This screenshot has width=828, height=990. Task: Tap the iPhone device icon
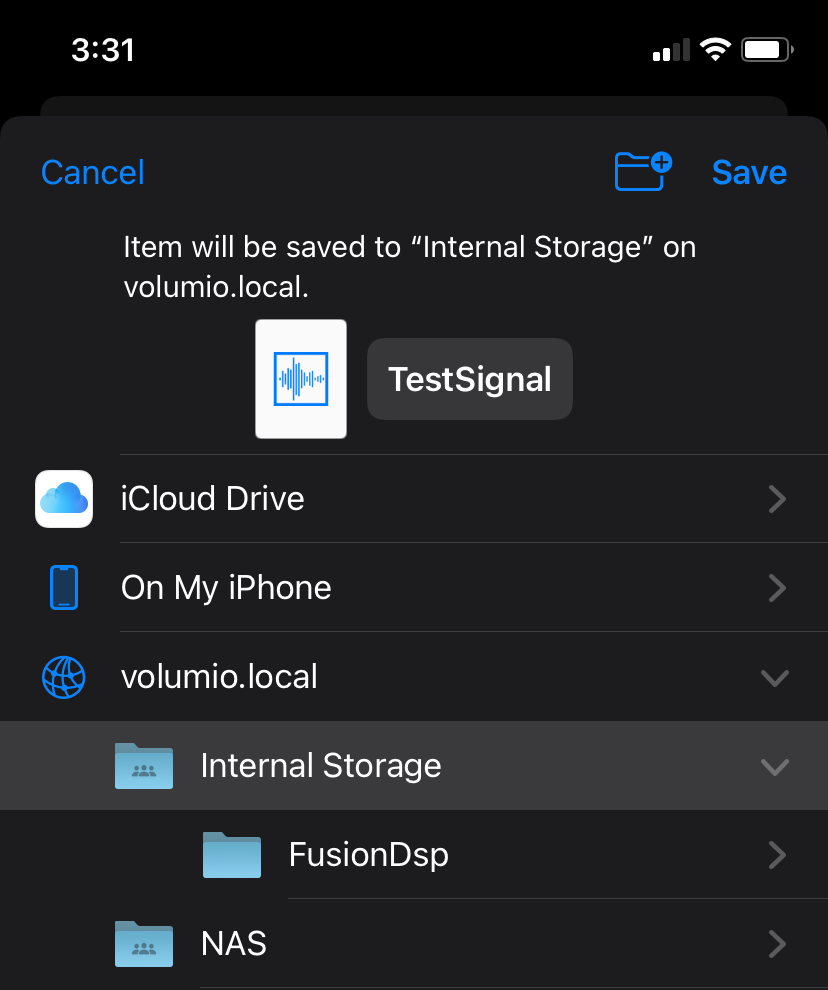point(64,588)
